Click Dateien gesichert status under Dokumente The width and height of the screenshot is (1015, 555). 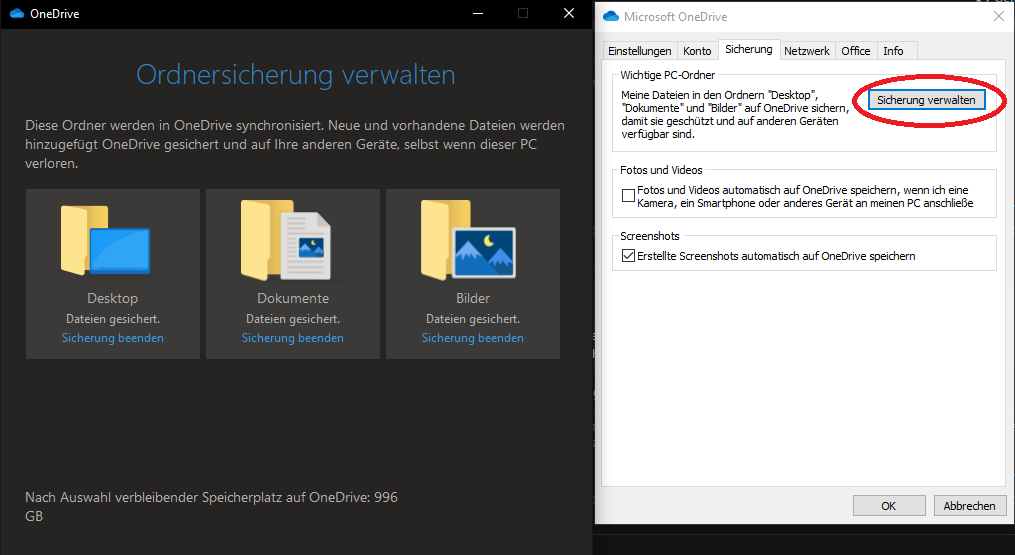293,319
